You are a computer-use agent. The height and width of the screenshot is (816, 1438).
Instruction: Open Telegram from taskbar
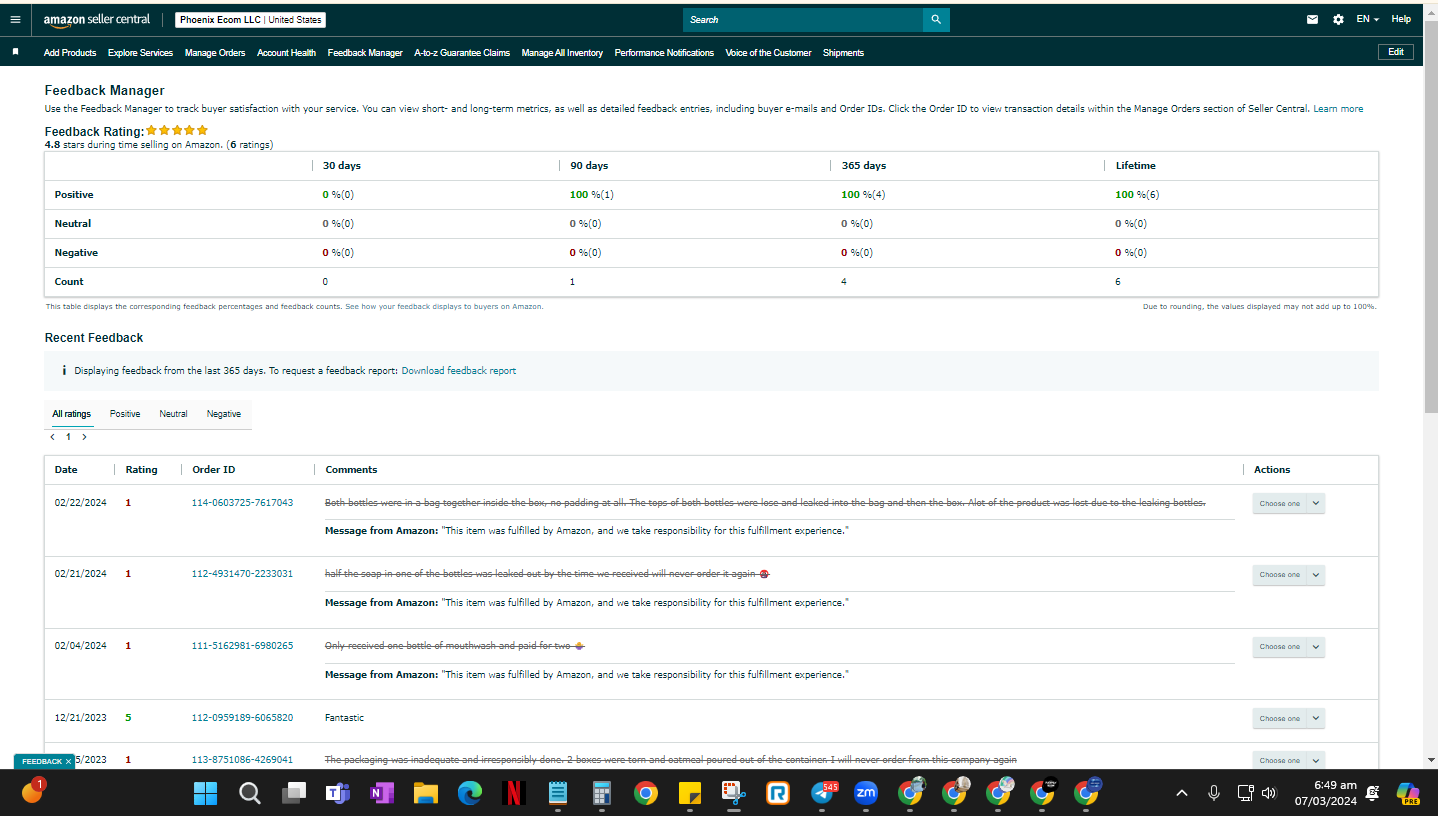pyautogui.click(x=823, y=794)
